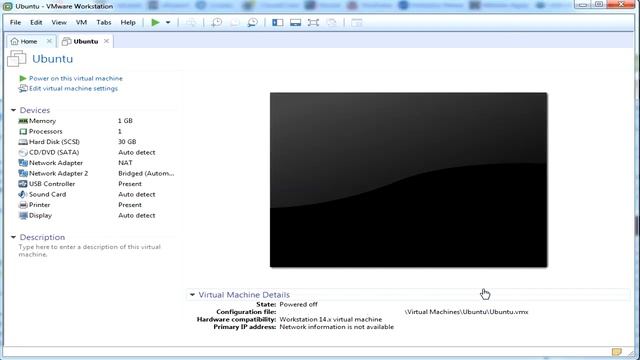Click the Memory device icon
Image resolution: width=640 pixels, height=360 pixels.
pyautogui.click(x=23, y=121)
